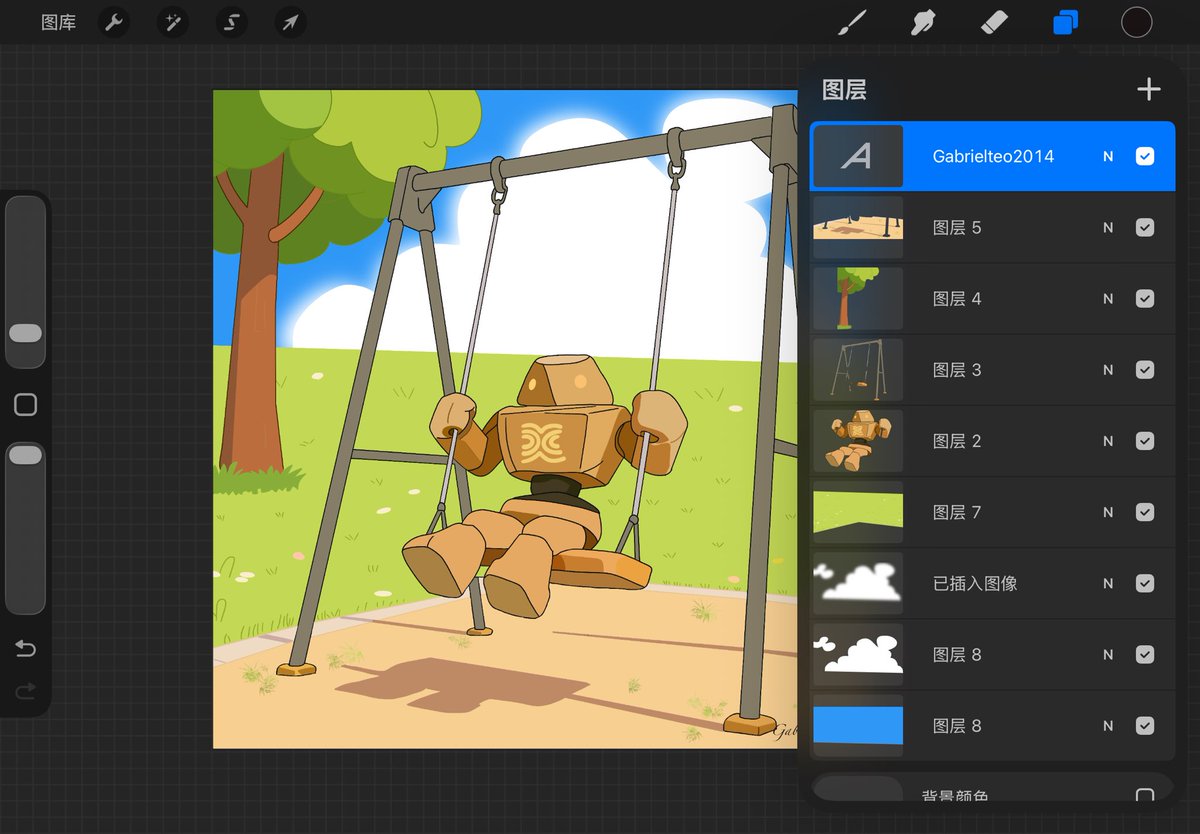The image size is (1200, 834).
Task: Hide the robot layer 图层 2
Action: pyautogui.click(x=1145, y=441)
